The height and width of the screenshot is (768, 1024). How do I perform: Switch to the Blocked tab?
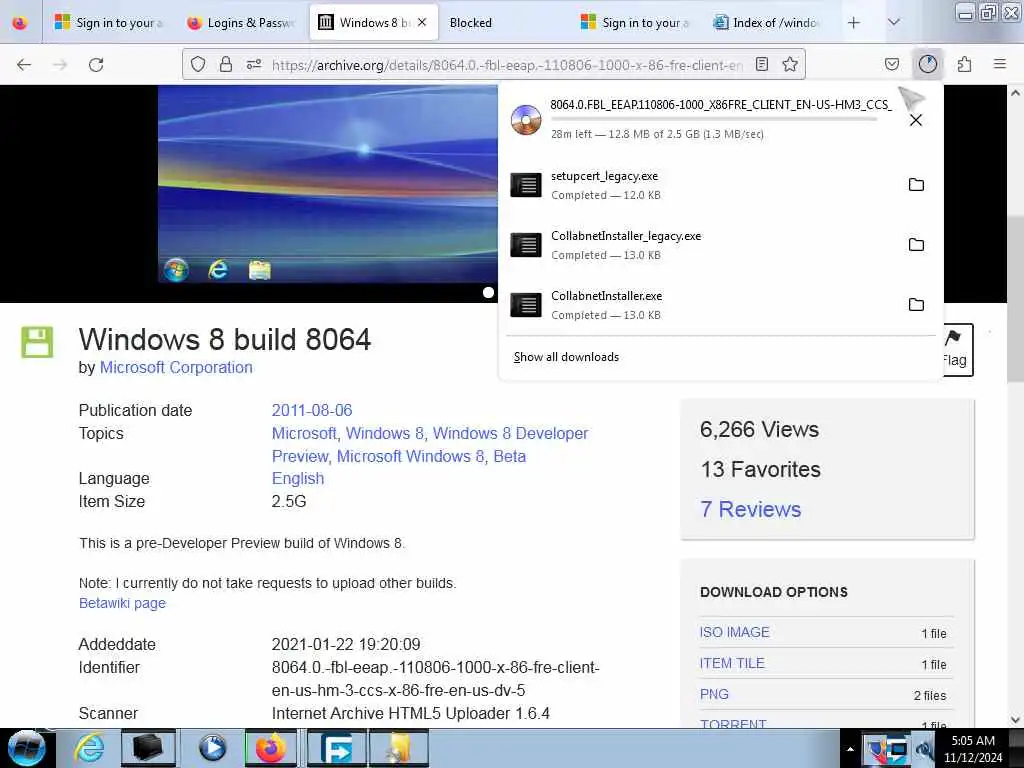(503, 23)
